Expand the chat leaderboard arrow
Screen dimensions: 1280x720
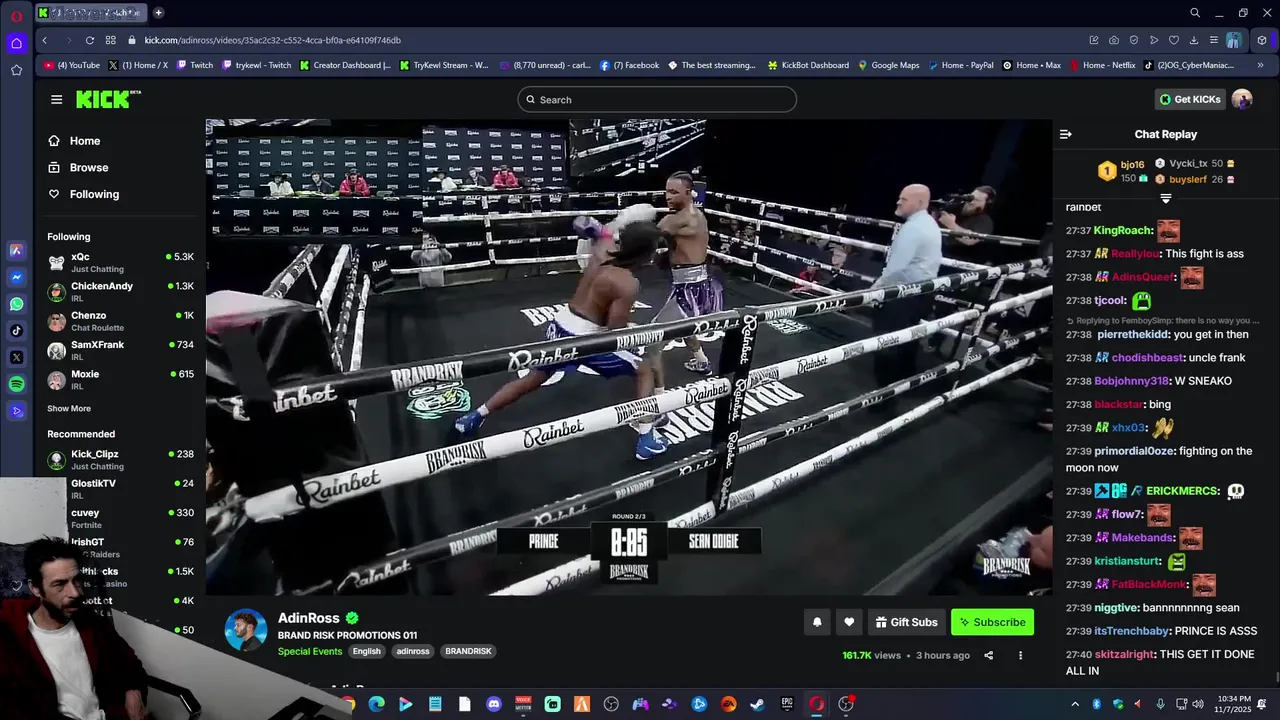click(x=1165, y=198)
